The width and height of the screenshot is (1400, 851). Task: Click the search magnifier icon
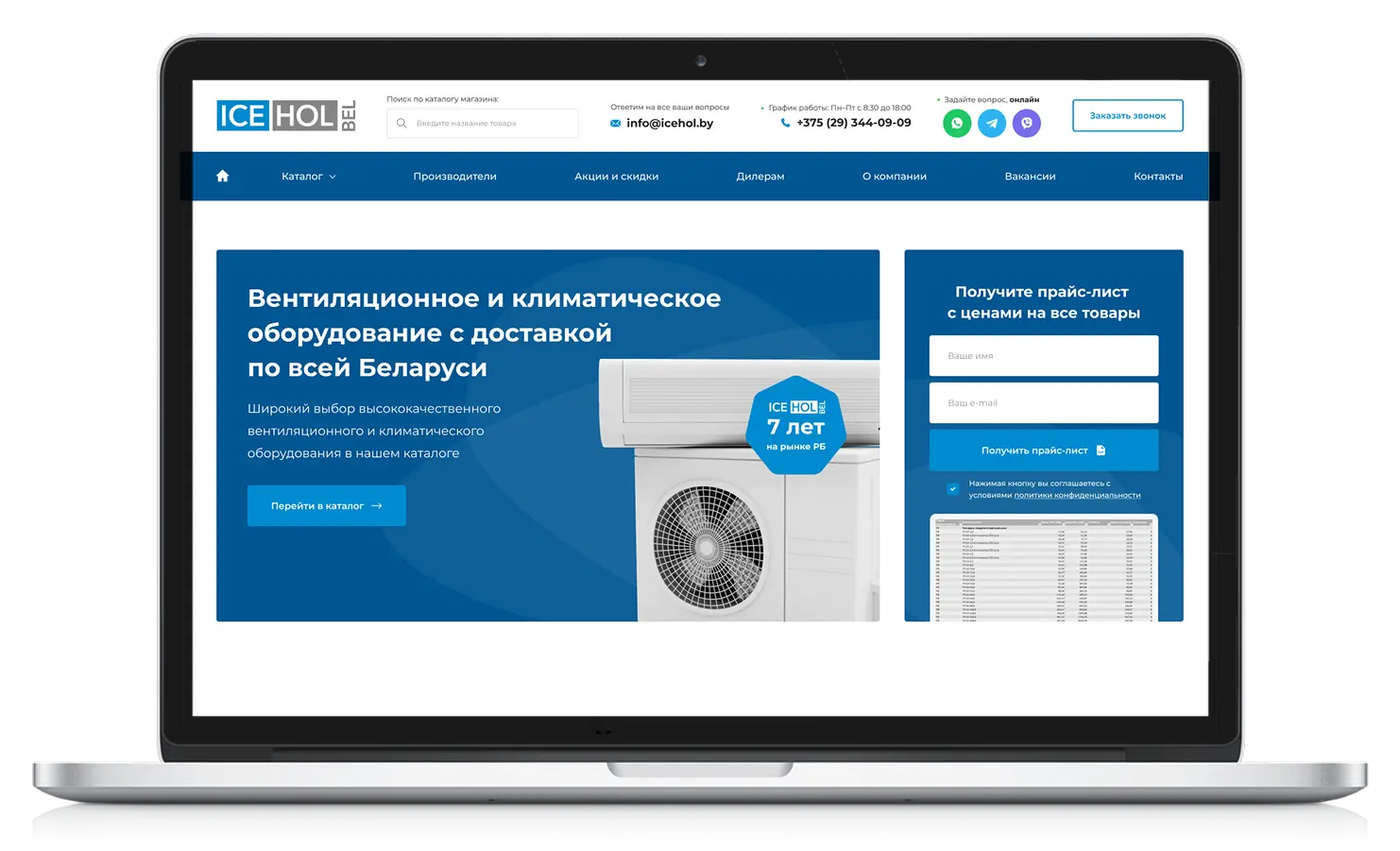pos(401,124)
